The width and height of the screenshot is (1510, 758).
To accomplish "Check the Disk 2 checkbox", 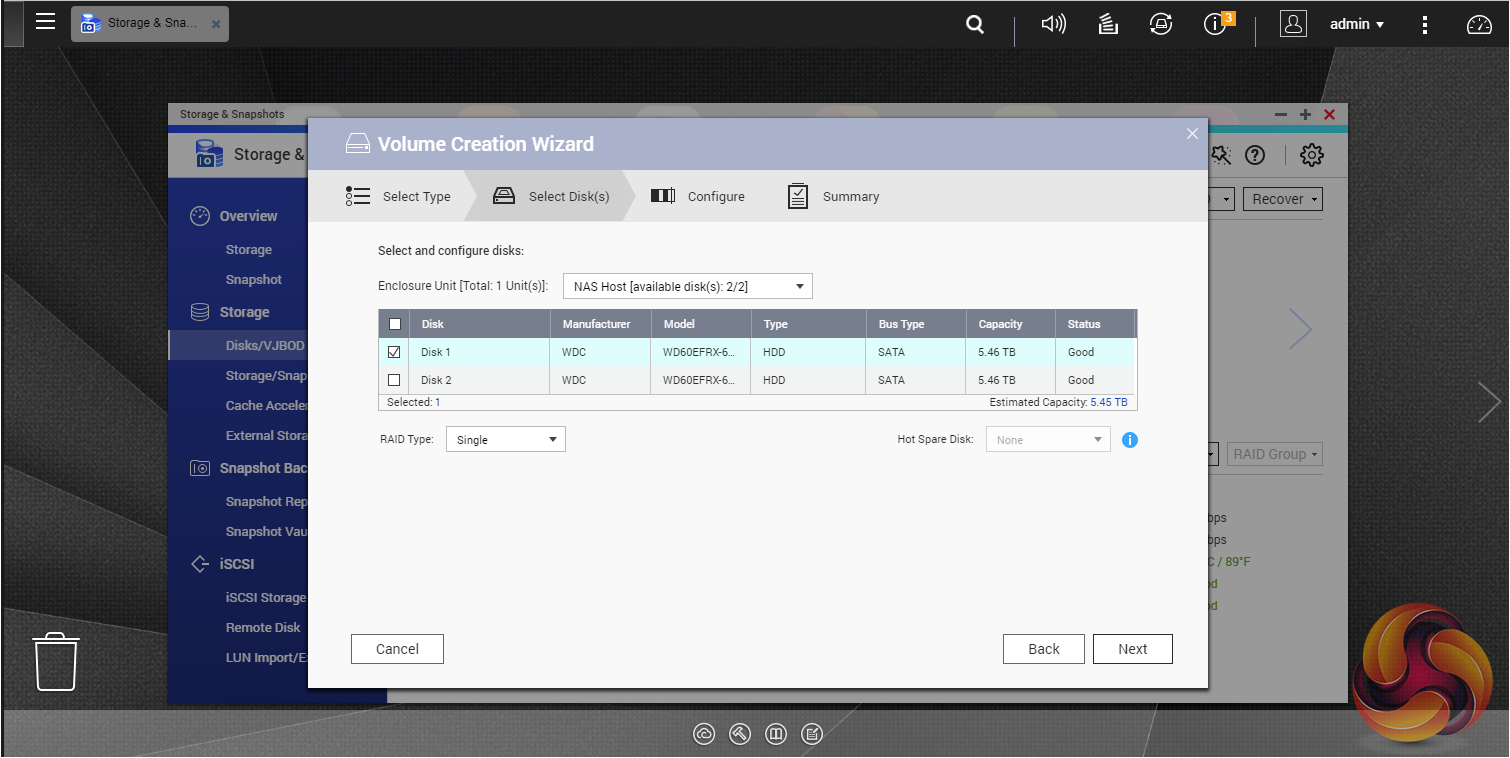I will [x=394, y=380].
